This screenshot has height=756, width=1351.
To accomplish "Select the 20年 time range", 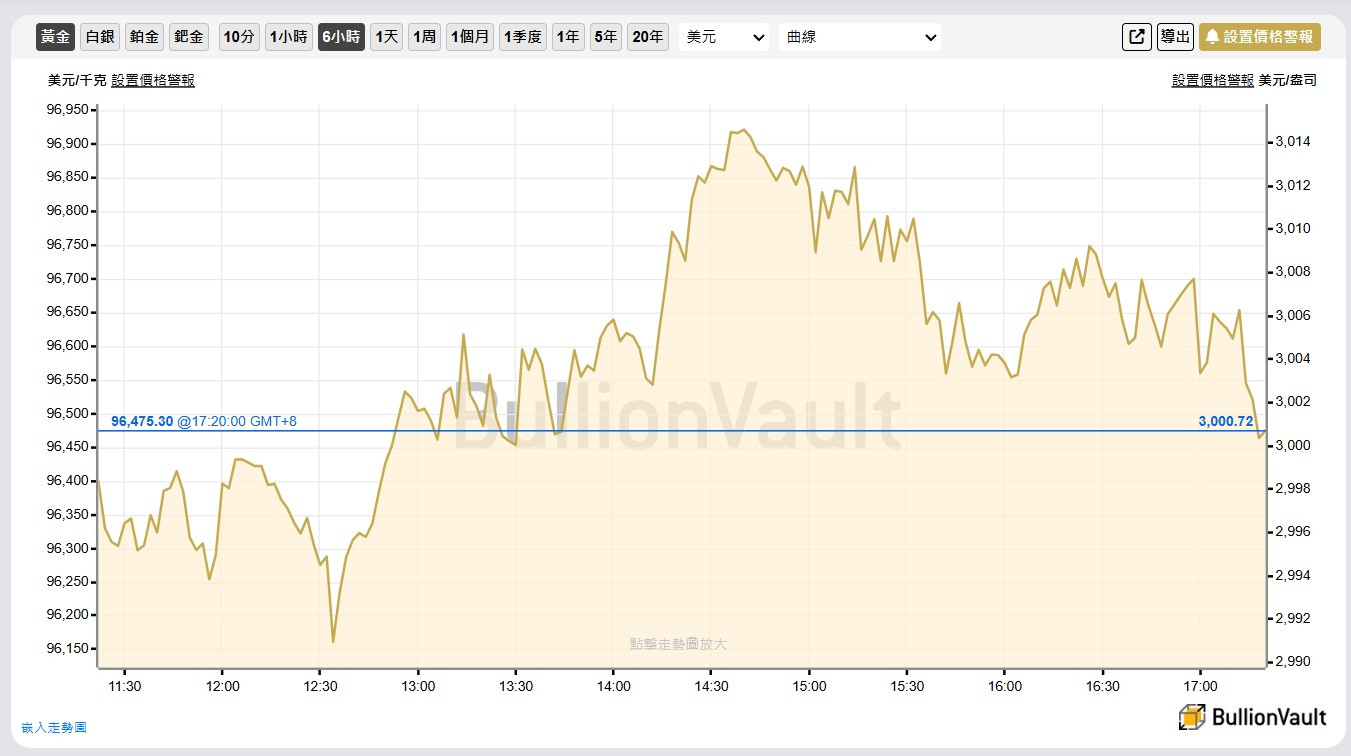I will pos(648,37).
